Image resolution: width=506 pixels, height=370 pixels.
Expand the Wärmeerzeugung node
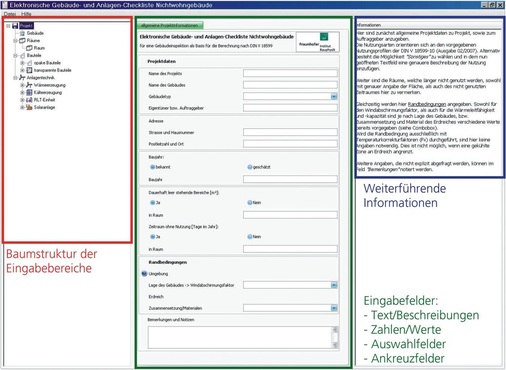(x=22, y=85)
